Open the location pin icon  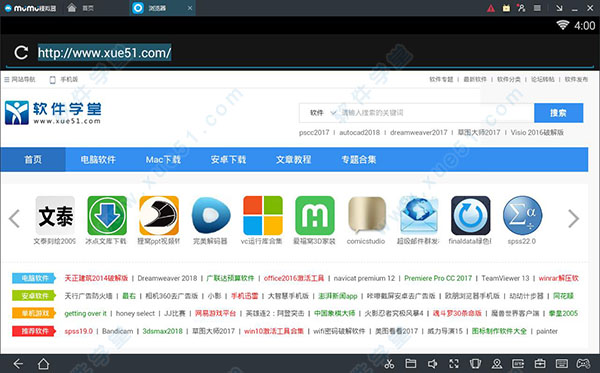(497, 363)
